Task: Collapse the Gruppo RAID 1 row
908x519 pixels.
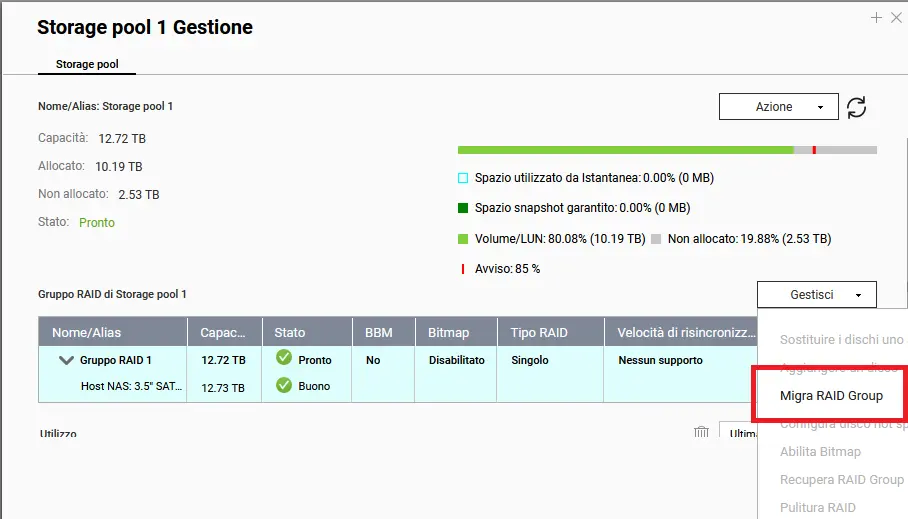Action: tap(67, 360)
